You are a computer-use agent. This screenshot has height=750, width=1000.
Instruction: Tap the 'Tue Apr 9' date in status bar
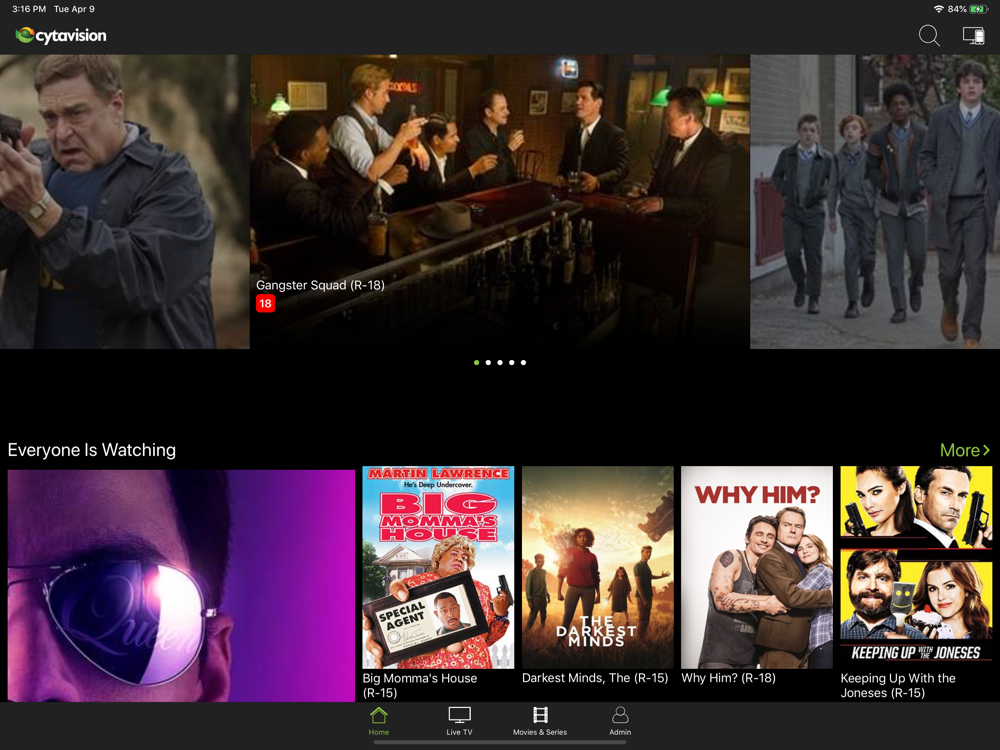(x=74, y=9)
